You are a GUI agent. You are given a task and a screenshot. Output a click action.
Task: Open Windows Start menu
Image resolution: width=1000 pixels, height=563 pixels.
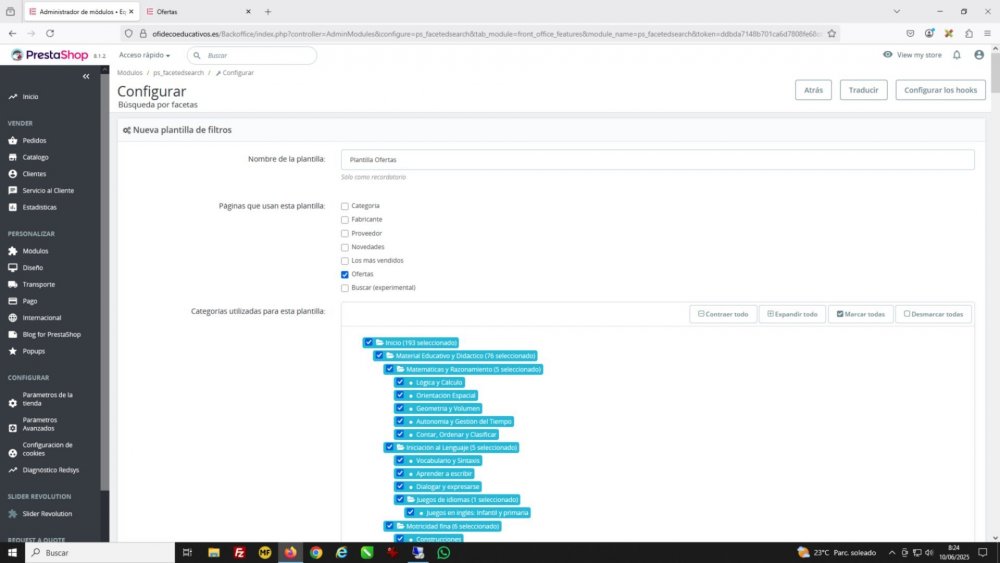[x=12, y=553]
